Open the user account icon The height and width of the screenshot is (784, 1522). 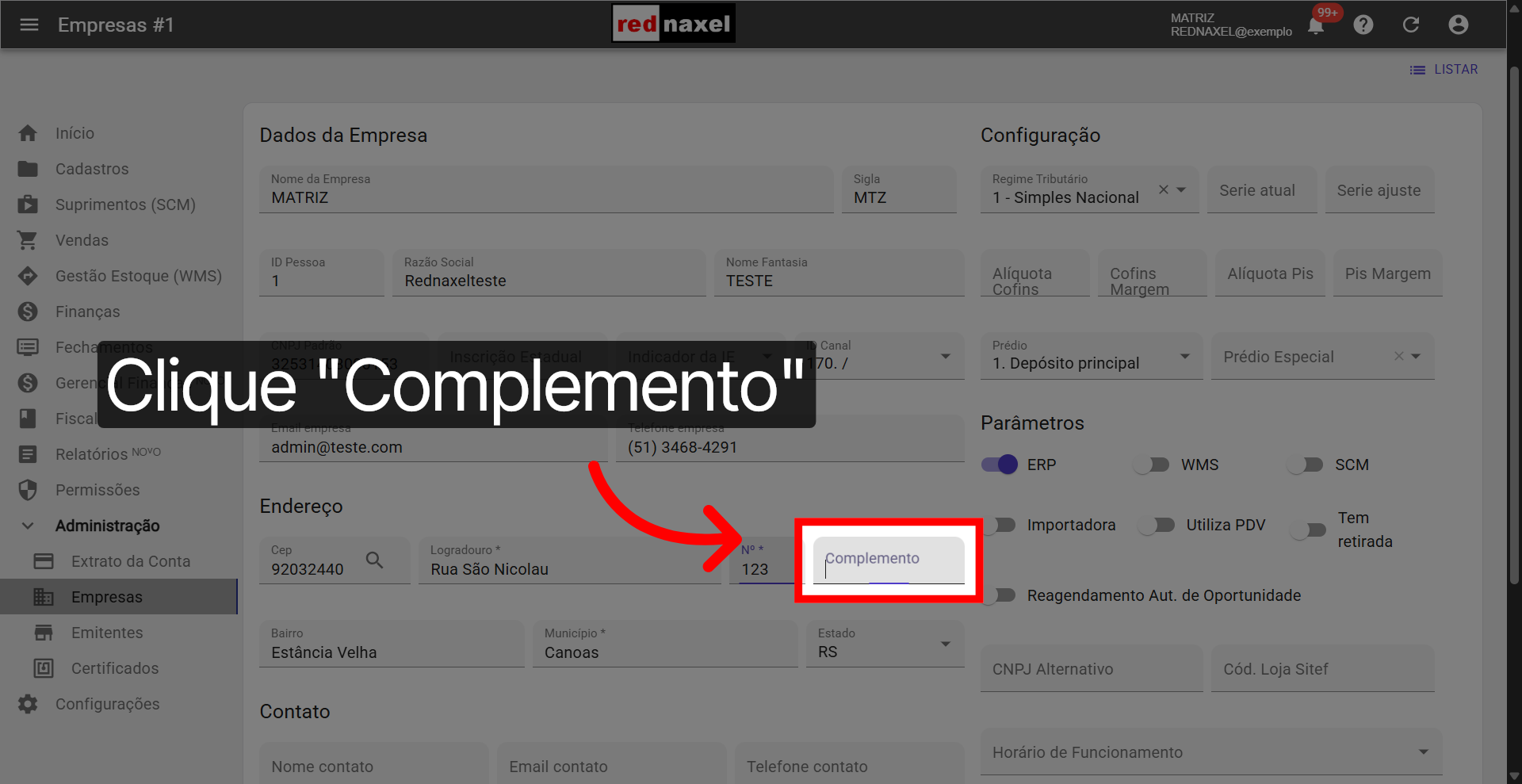pyautogui.click(x=1459, y=25)
